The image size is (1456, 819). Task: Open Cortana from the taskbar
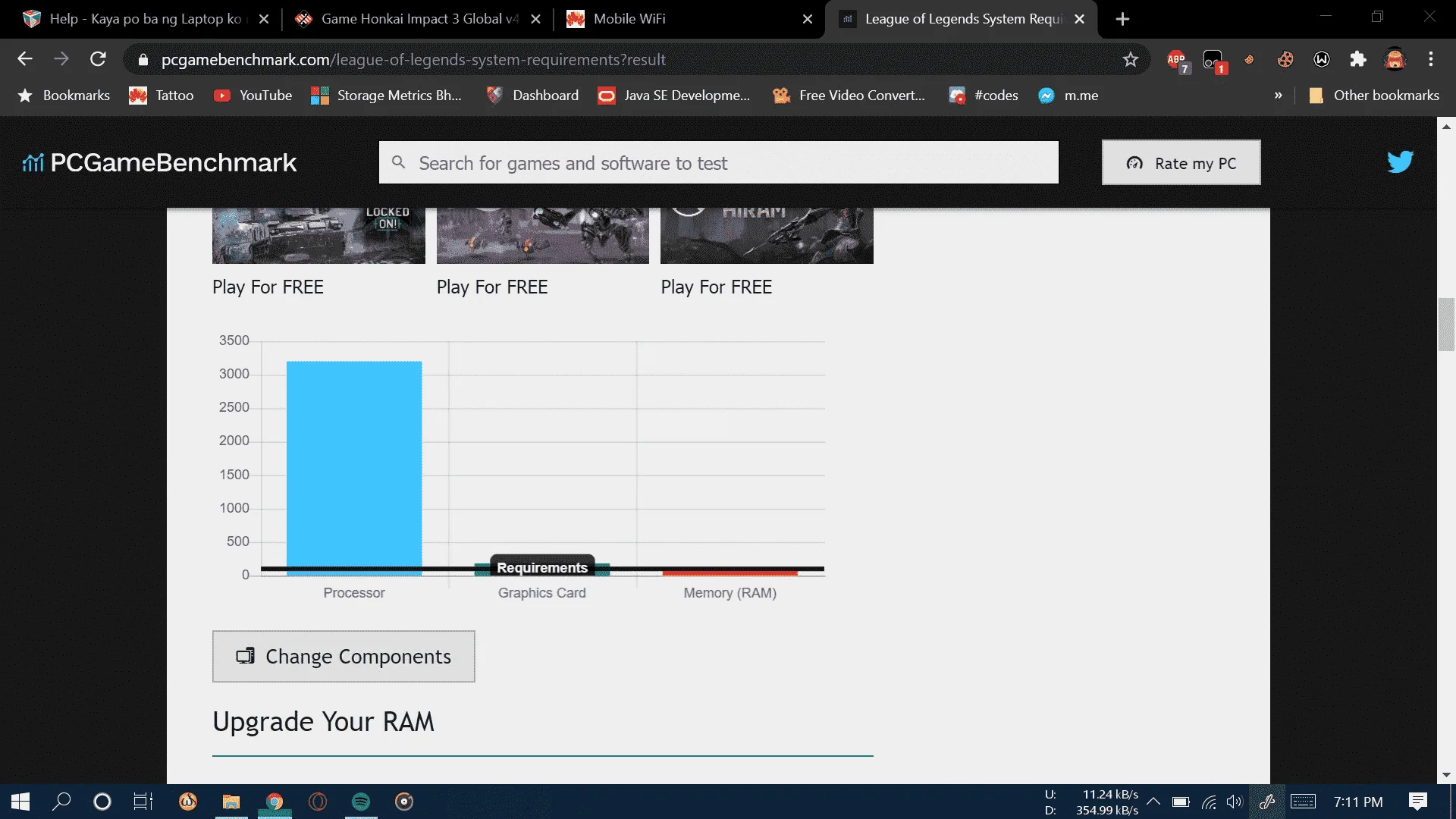[102, 802]
